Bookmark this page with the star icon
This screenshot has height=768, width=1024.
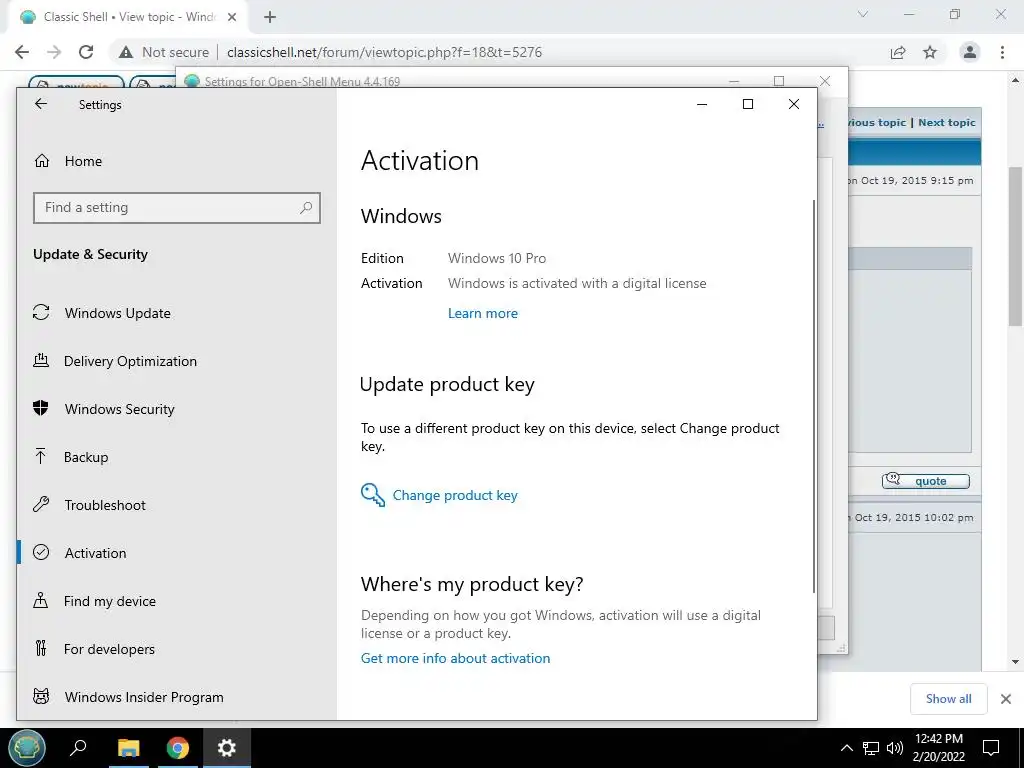tap(930, 52)
